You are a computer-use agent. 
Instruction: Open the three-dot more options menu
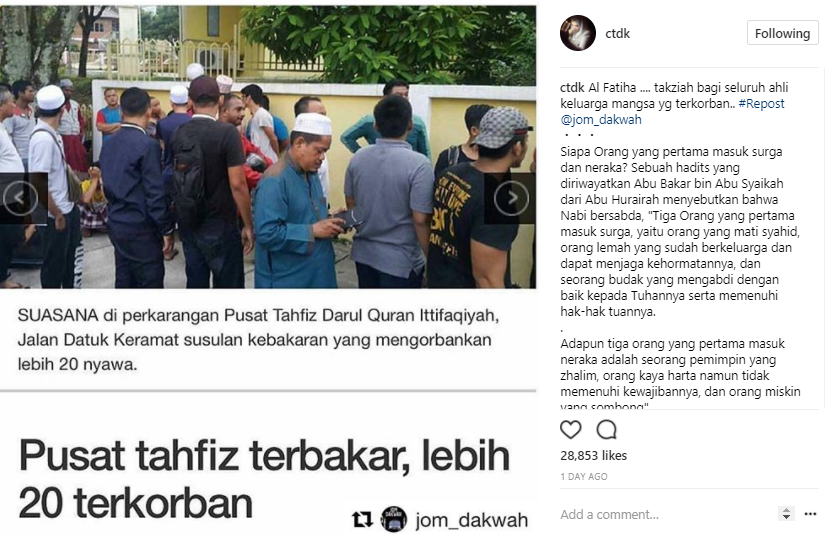tap(810, 514)
